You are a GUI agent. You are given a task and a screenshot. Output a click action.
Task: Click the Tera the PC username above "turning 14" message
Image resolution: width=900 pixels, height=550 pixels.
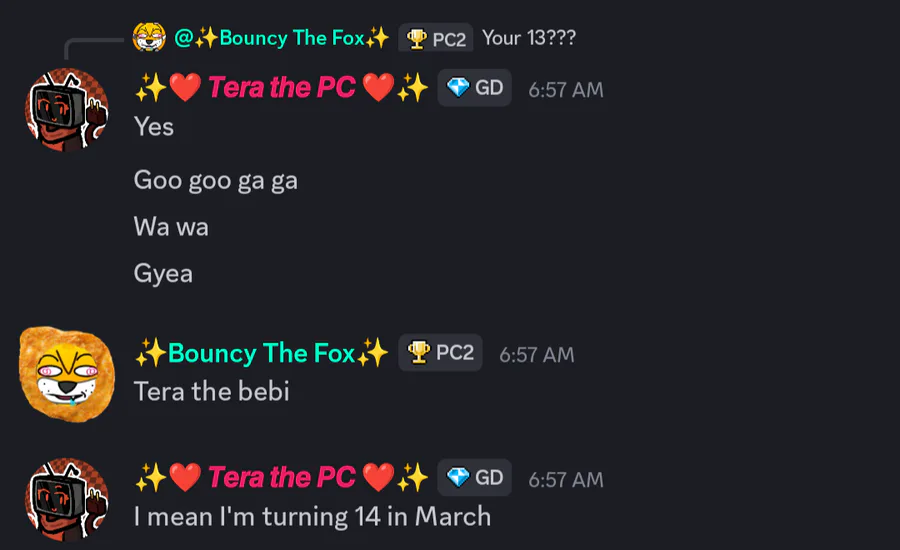(282, 478)
